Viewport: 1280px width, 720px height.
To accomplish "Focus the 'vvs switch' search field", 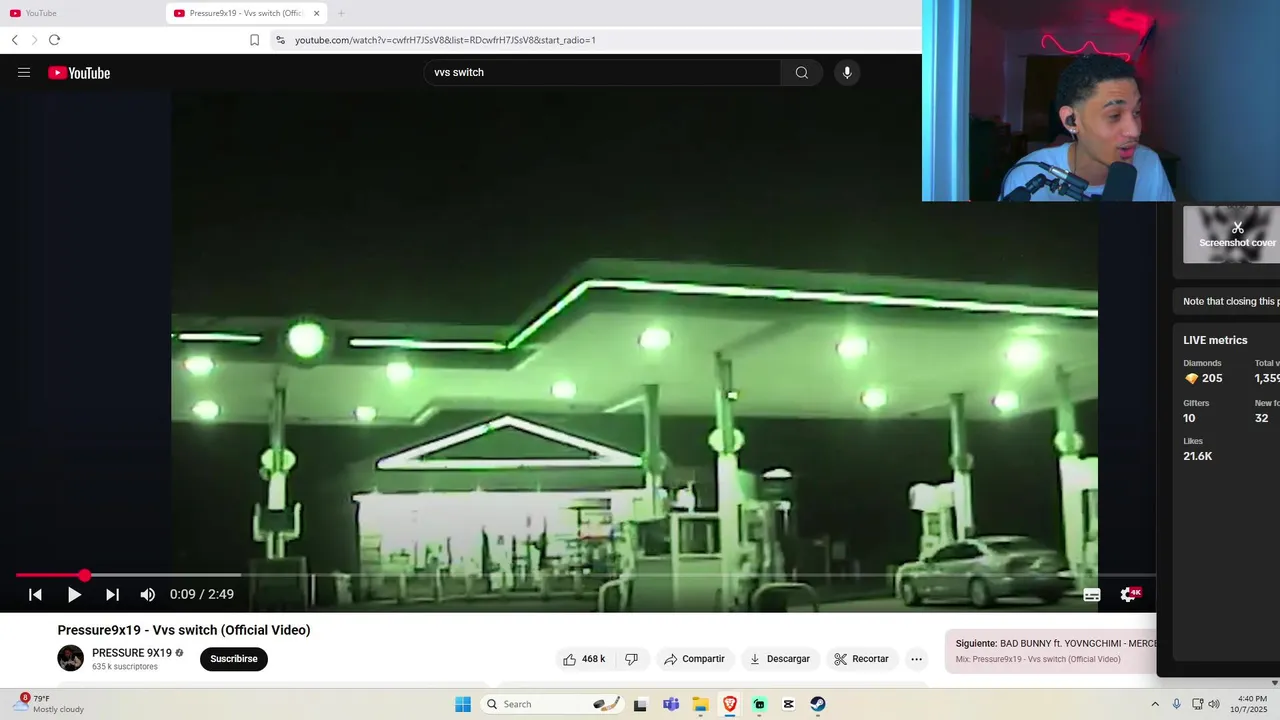I will click(x=602, y=72).
